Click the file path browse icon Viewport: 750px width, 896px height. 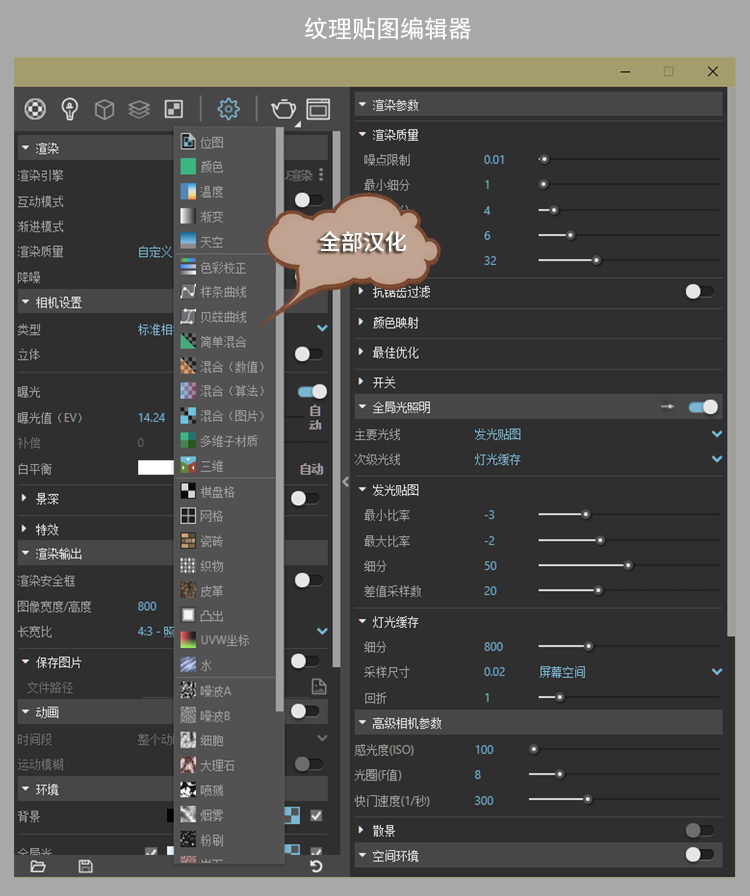(318, 687)
